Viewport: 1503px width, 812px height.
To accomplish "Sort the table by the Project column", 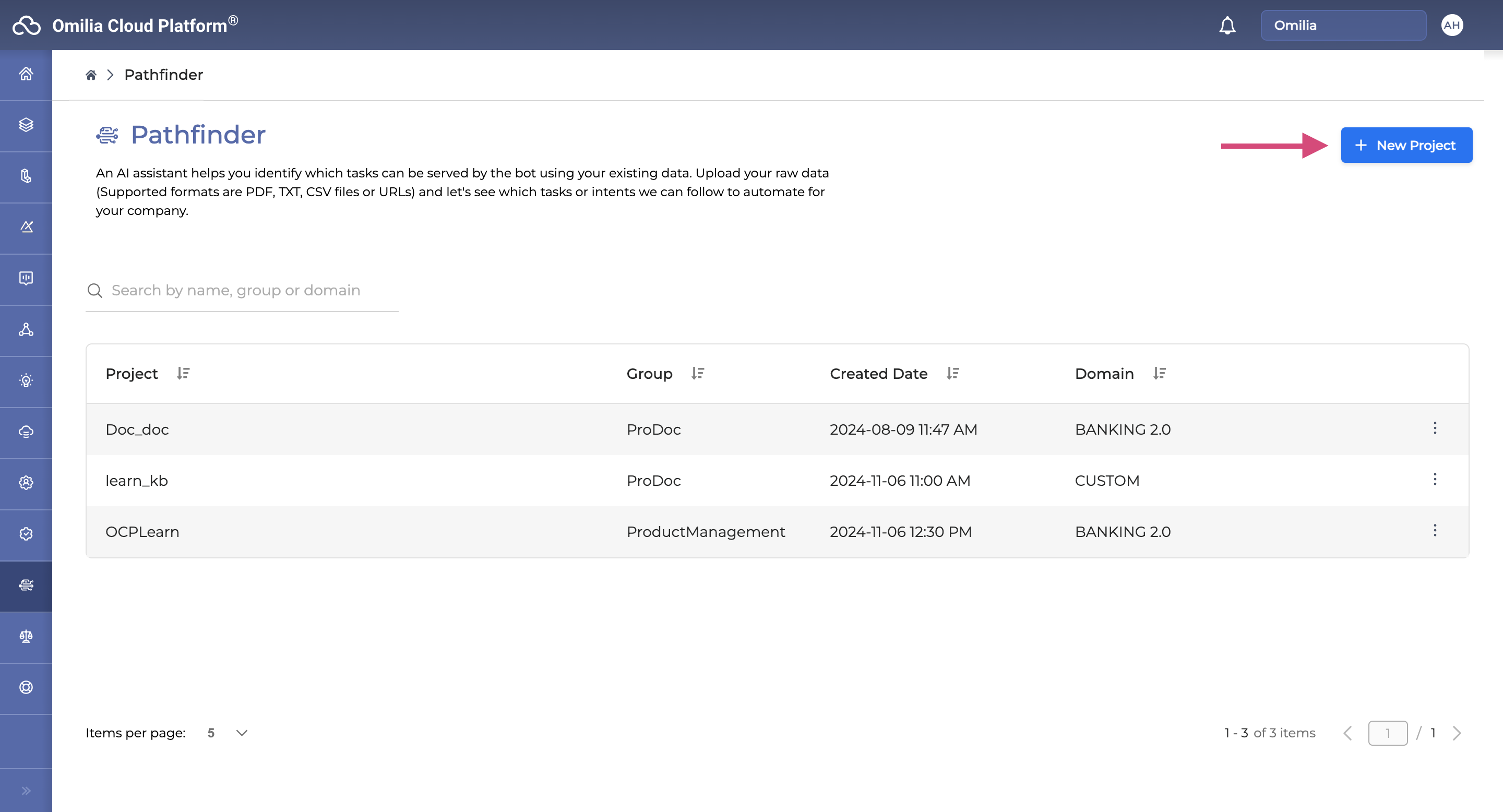I will click(x=183, y=373).
